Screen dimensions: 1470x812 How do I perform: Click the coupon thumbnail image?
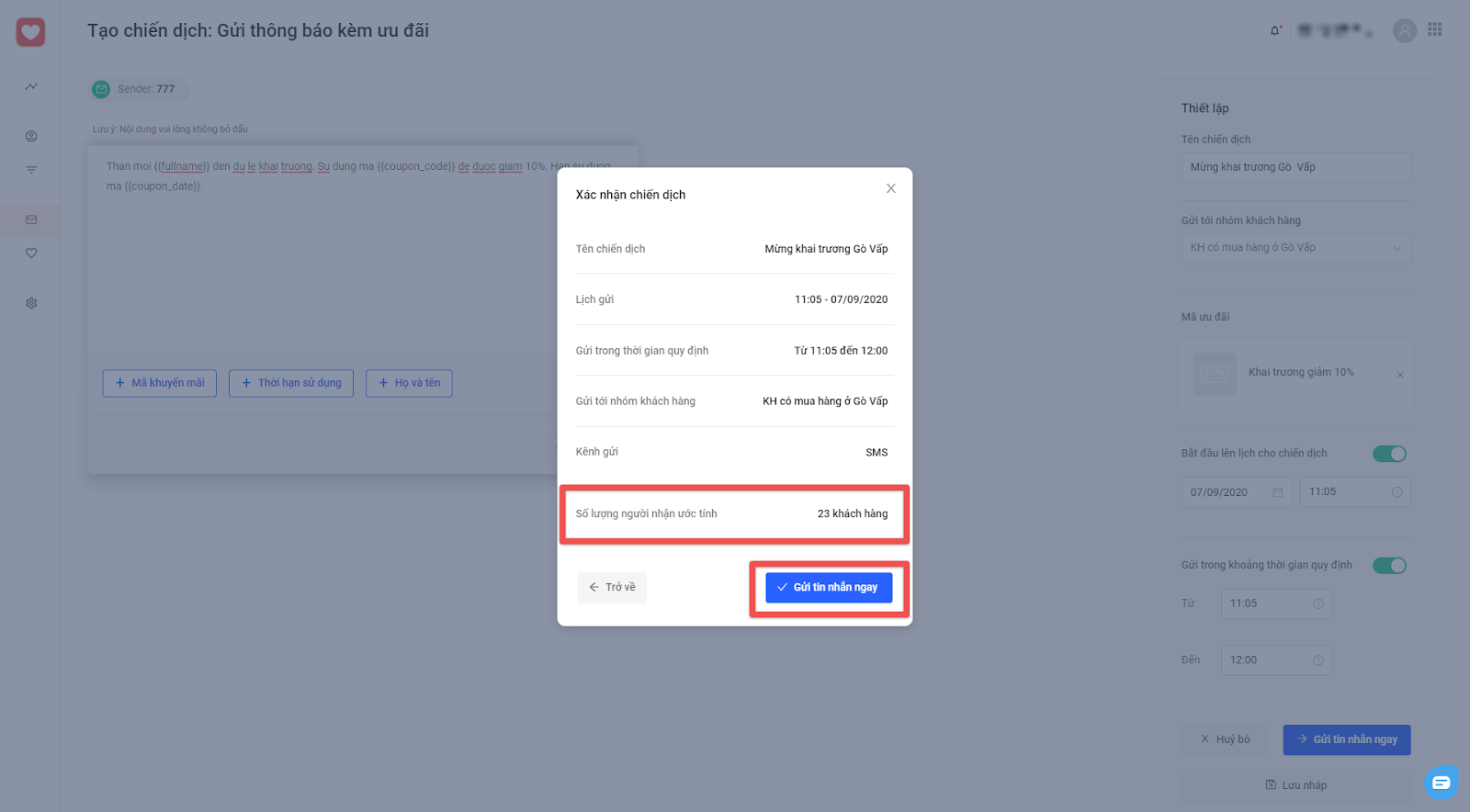click(1215, 375)
